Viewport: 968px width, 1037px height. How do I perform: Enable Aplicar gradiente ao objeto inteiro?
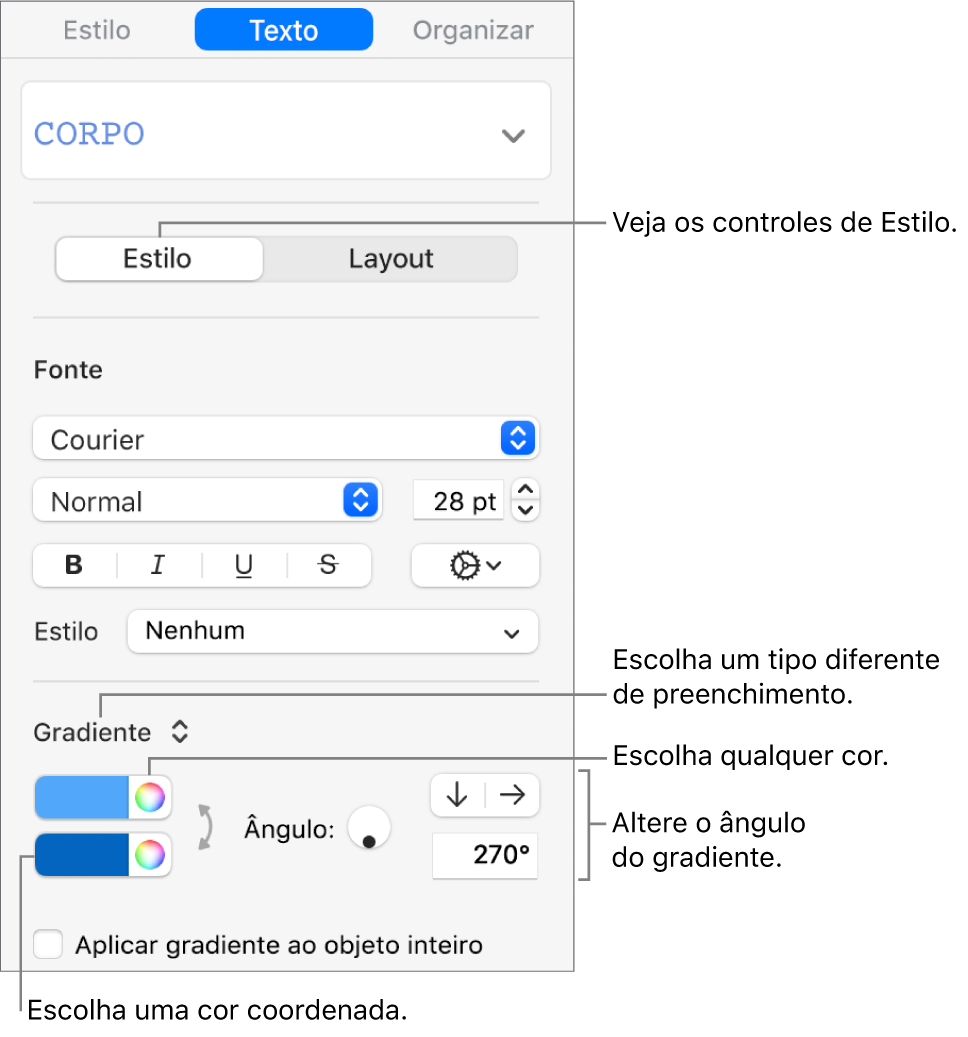pyautogui.click(x=48, y=945)
